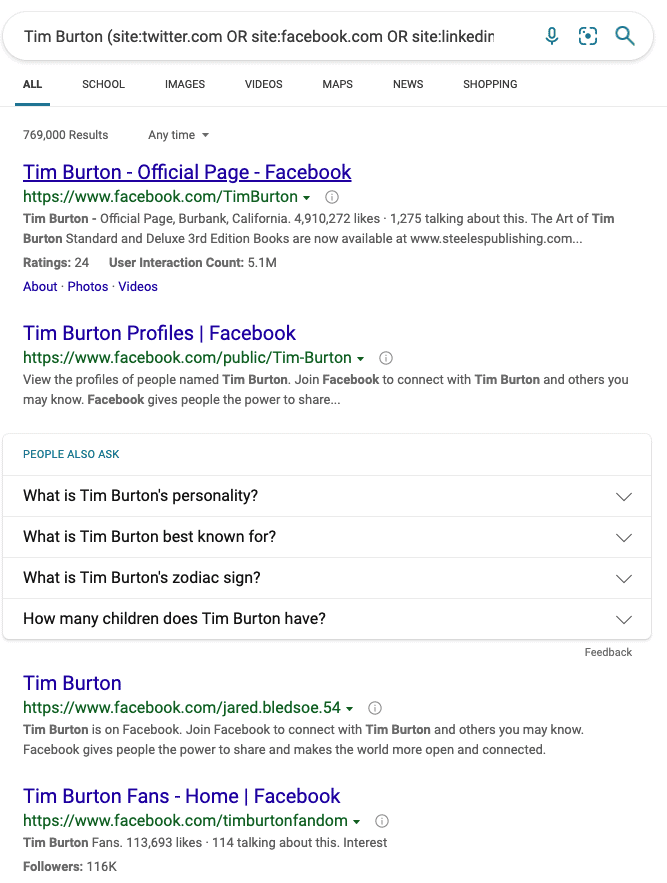Click the info icon next to timburtonfandom result
This screenshot has width=667, height=883.
[x=381, y=820]
